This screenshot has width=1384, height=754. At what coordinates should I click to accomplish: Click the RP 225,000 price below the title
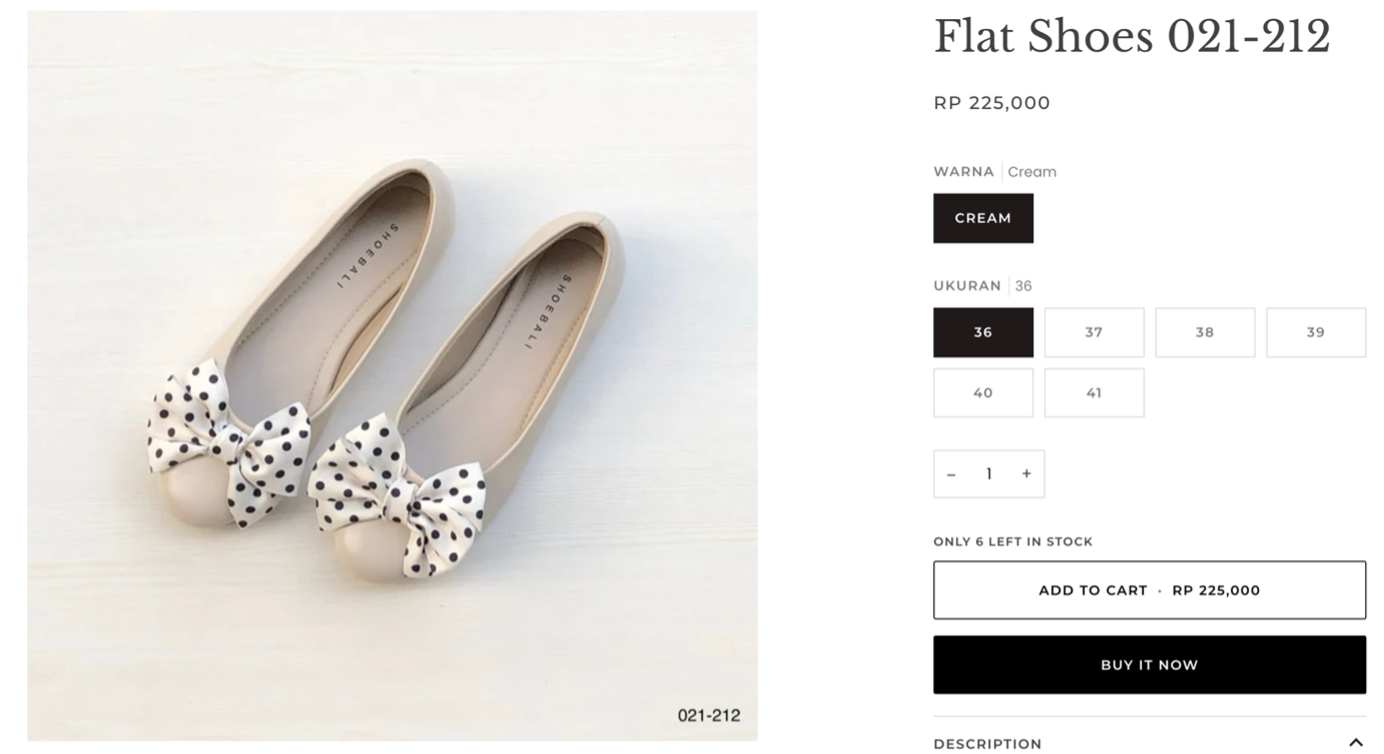991,103
